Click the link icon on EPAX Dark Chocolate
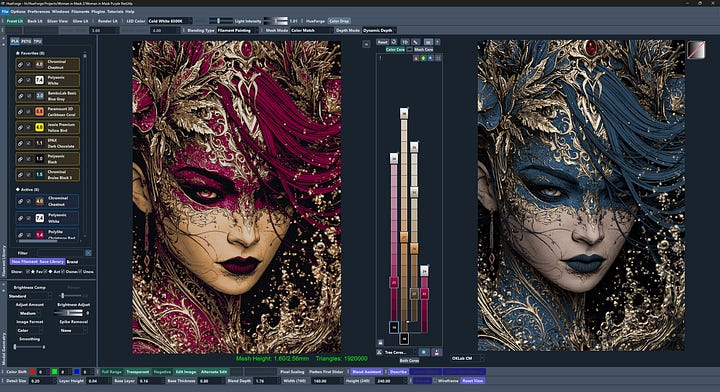 pos(21,143)
